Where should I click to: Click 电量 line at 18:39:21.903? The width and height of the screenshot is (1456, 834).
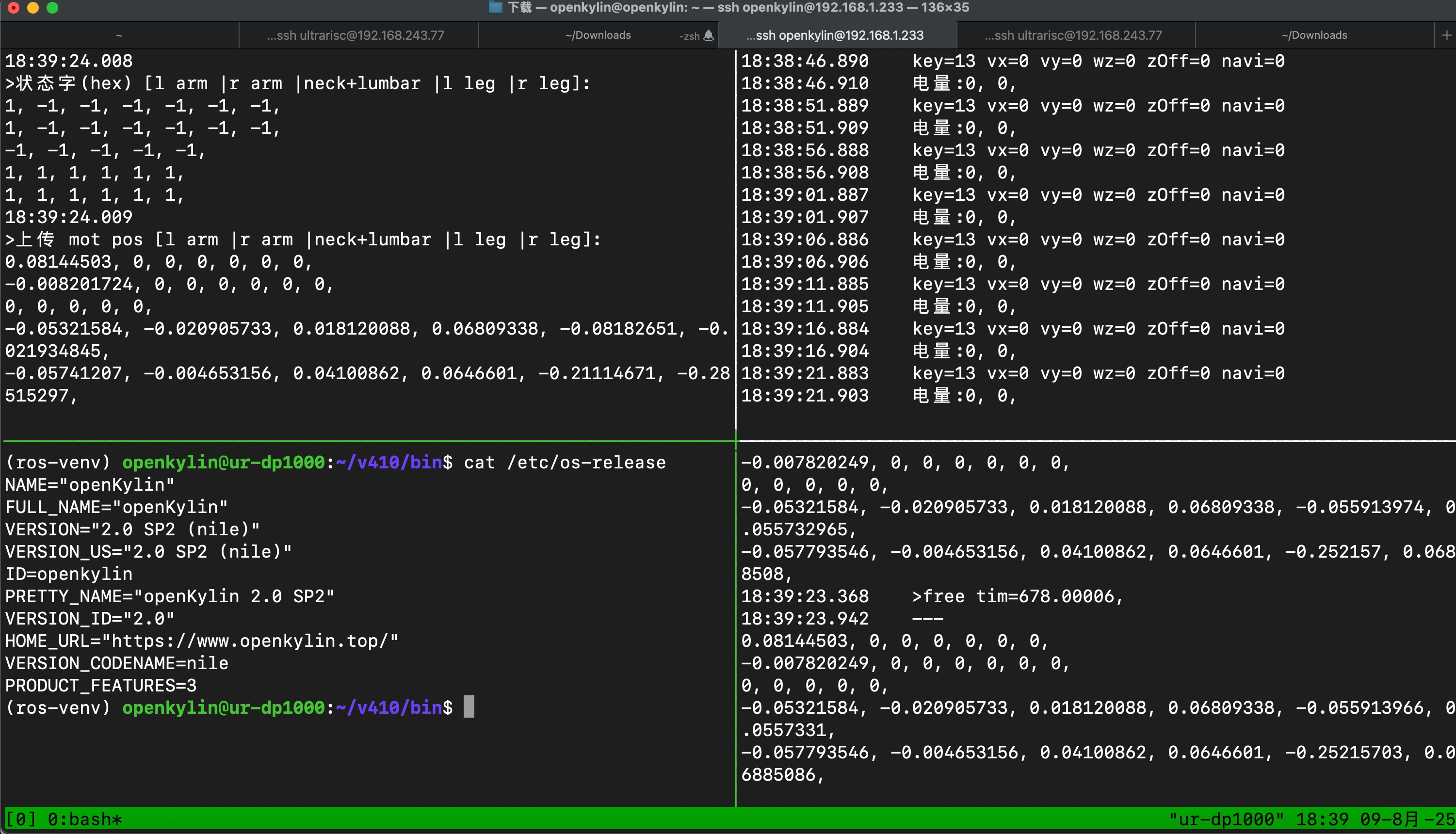point(964,396)
